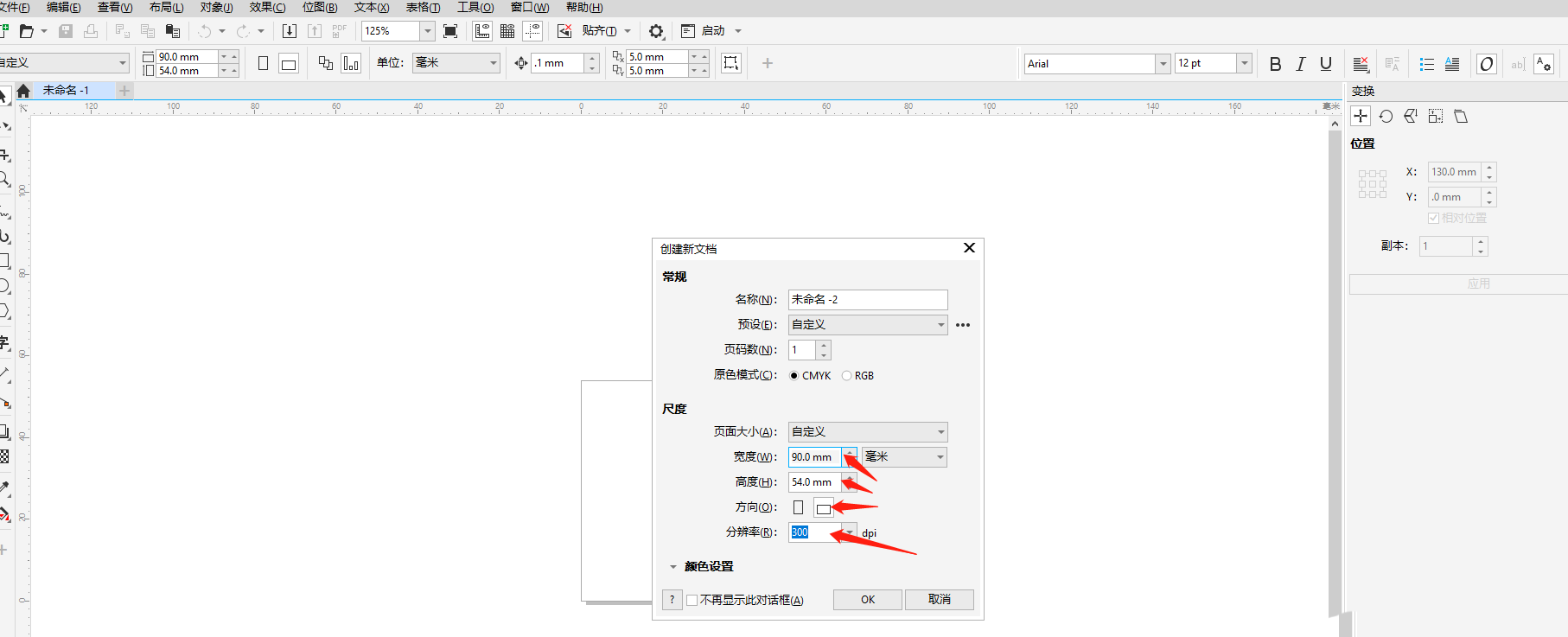This screenshot has width=1568, height=637.
Task: Open the zoom level 125% dropdown
Action: tap(427, 31)
